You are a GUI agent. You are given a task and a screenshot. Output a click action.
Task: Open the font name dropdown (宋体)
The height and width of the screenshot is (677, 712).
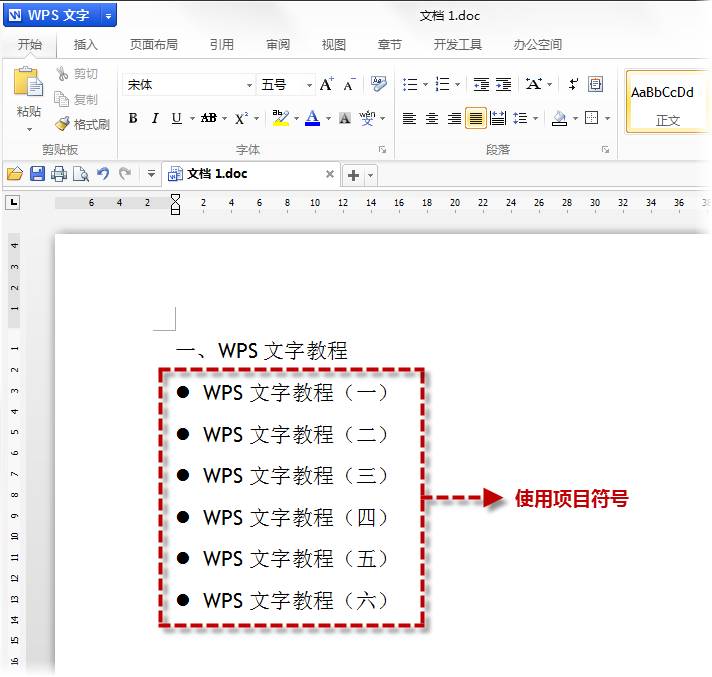click(249, 85)
